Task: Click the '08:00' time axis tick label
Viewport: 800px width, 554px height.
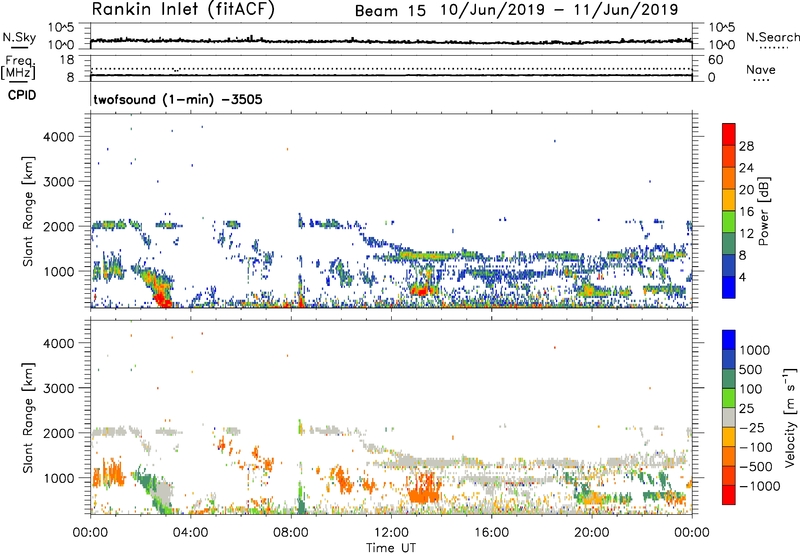Action: pyautogui.click(x=291, y=533)
